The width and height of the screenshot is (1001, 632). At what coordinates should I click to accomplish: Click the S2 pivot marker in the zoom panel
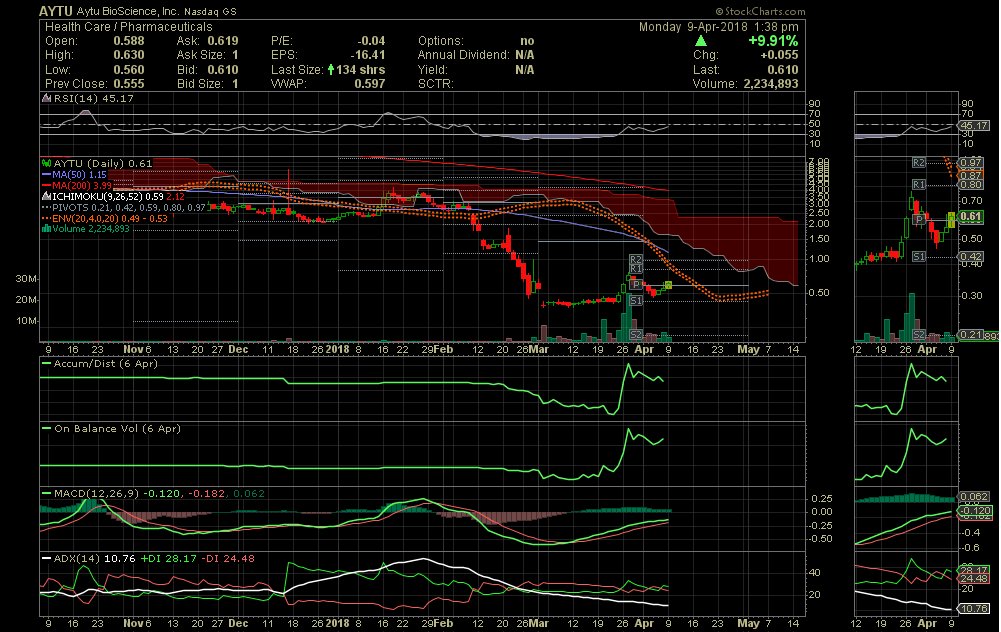tap(919, 335)
